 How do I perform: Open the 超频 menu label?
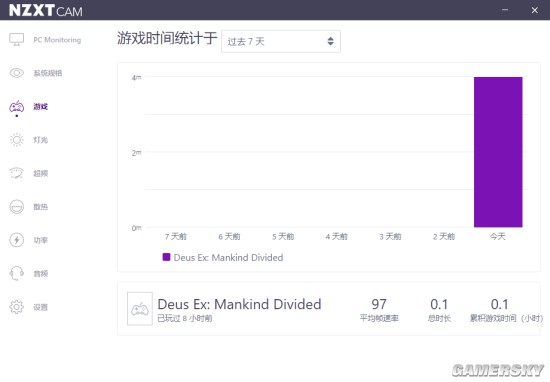(x=40, y=173)
